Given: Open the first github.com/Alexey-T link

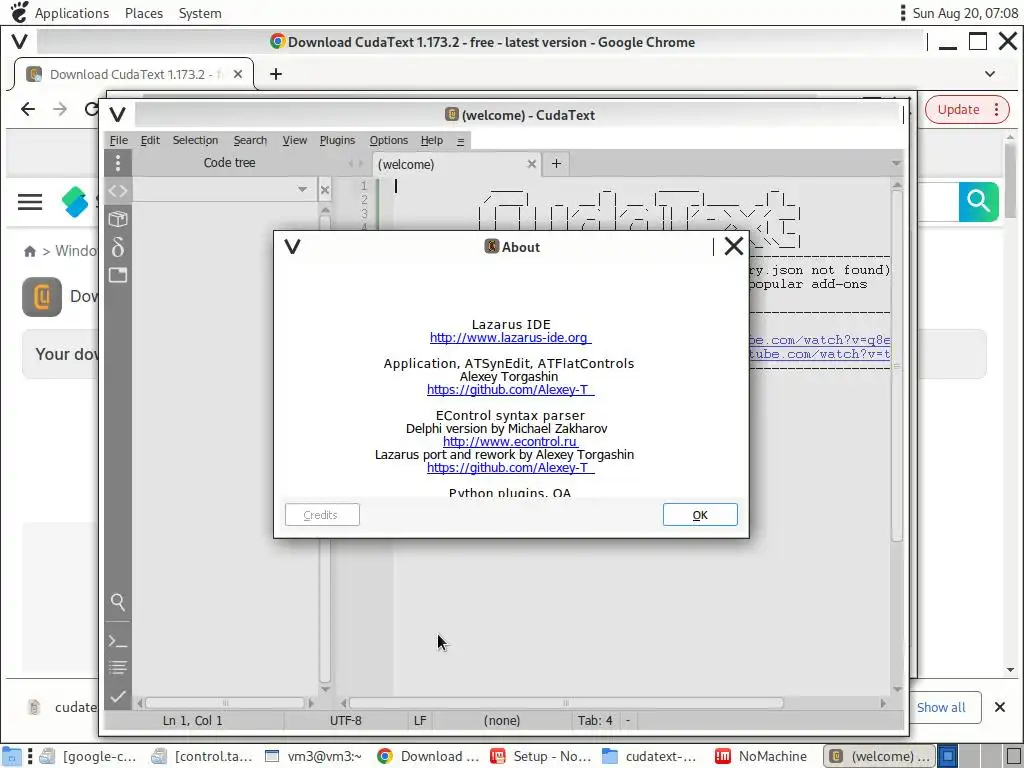Looking at the screenshot, I should 510,390.
